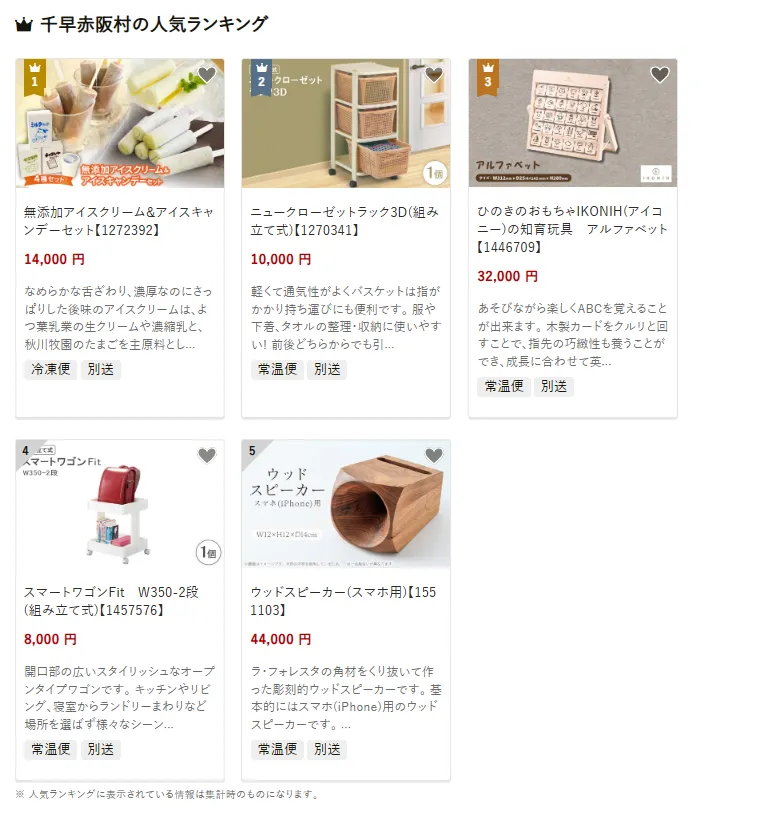771x826 pixels.
Task: Open ice cream product image
Action: point(120,123)
